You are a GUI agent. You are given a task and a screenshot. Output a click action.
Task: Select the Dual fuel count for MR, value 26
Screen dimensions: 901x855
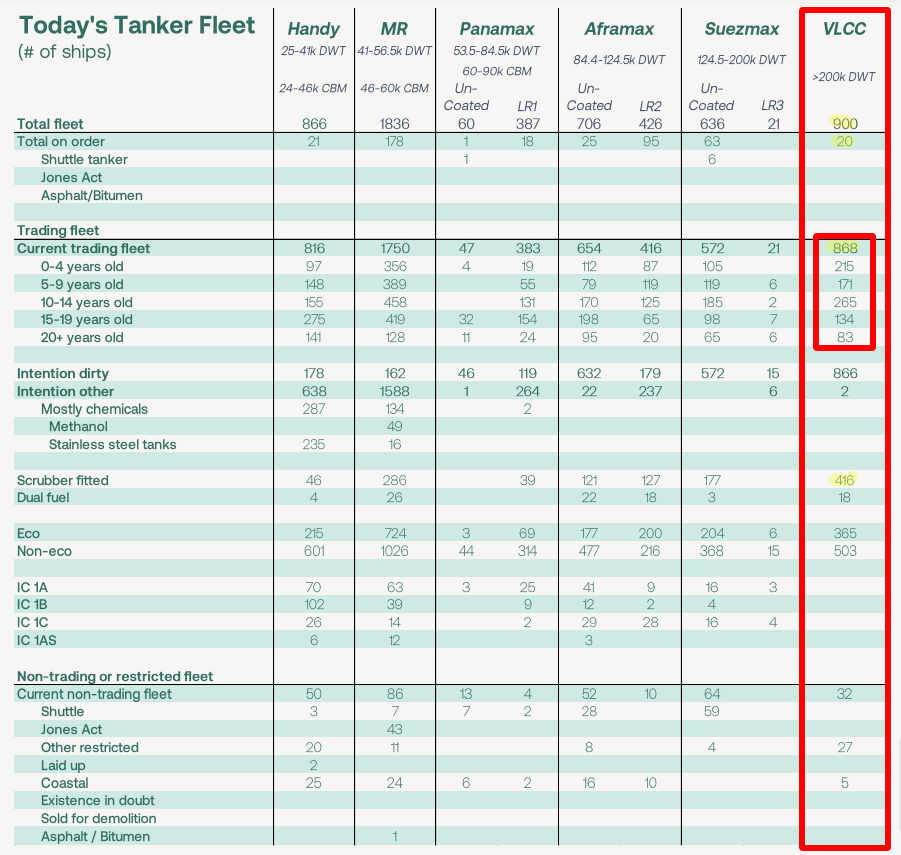pyautogui.click(x=394, y=498)
